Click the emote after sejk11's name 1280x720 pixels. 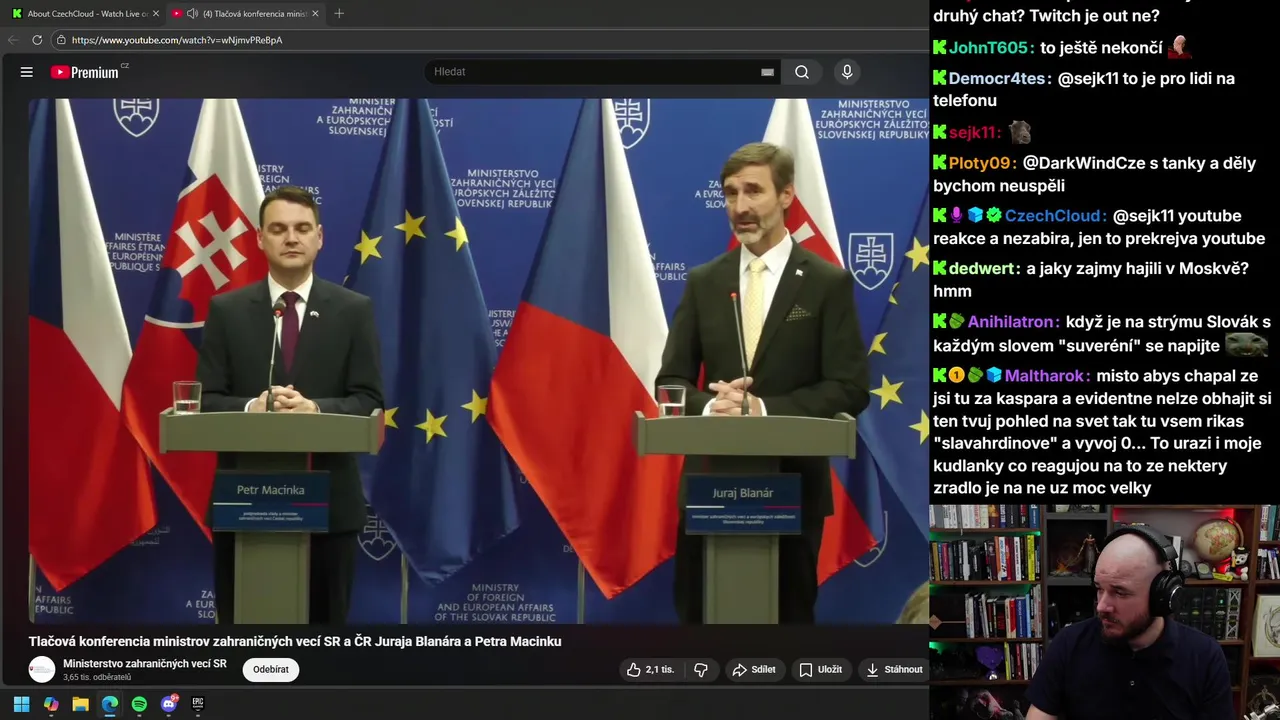click(x=1019, y=132)
